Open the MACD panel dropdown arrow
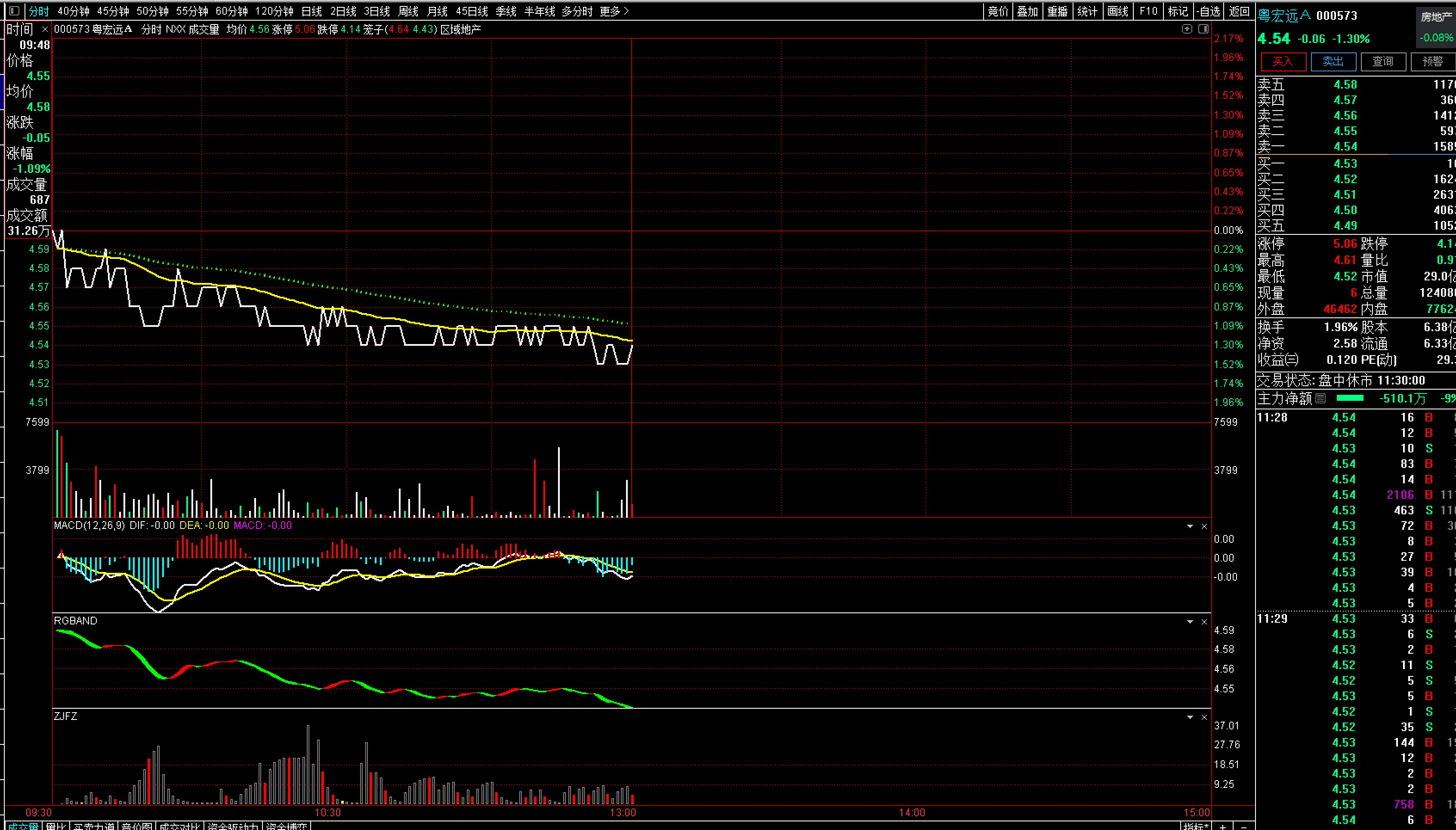This screenshot has width=1456, height=830. tap(1190, 526)
